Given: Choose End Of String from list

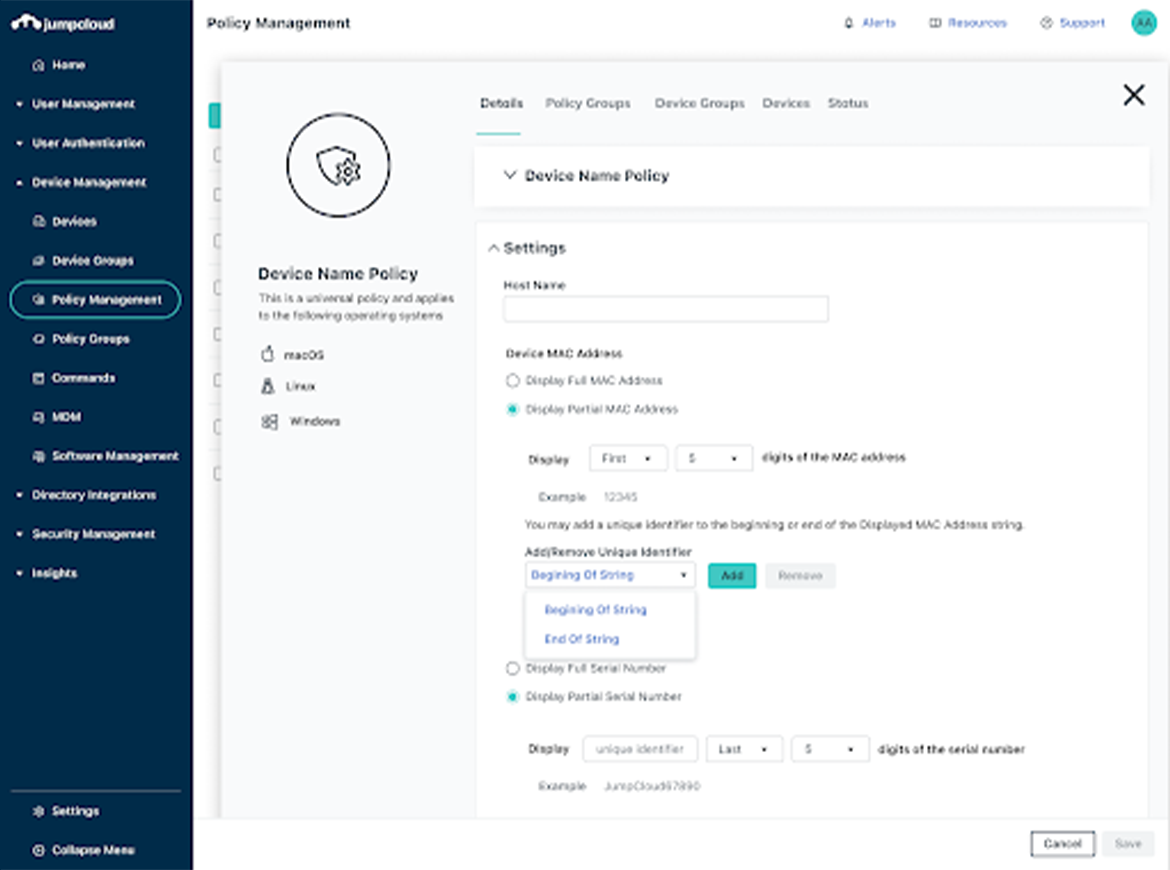Looking at the screenshot, I should 581,639.
